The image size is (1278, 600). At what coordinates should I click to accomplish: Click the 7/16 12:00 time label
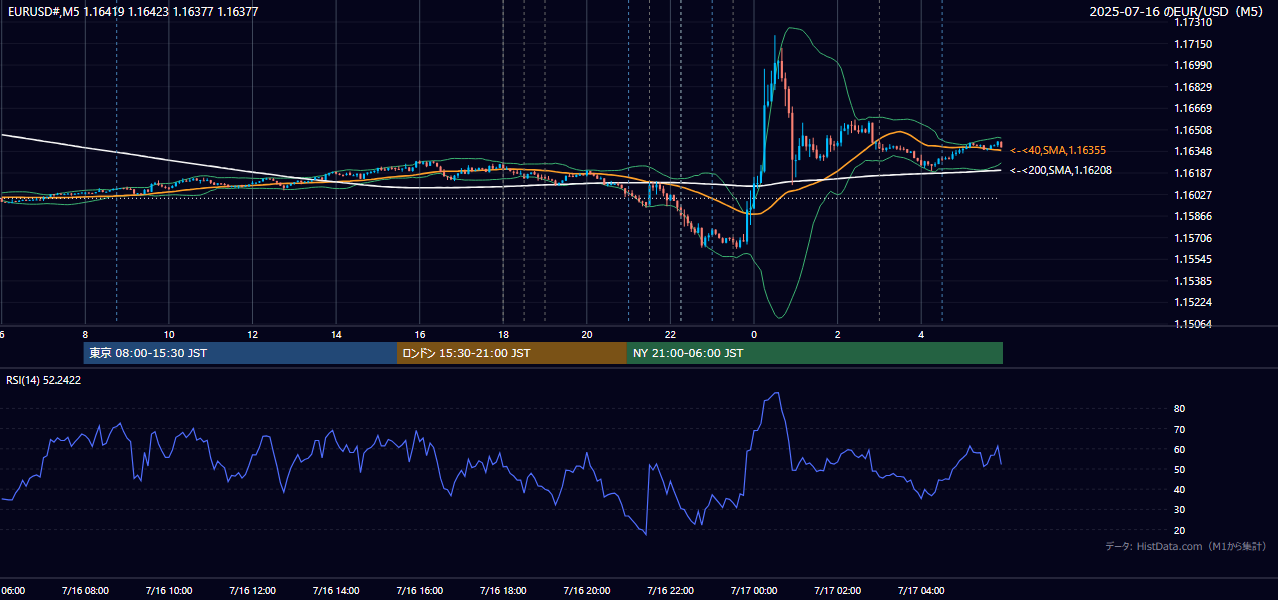pos(252,591)
